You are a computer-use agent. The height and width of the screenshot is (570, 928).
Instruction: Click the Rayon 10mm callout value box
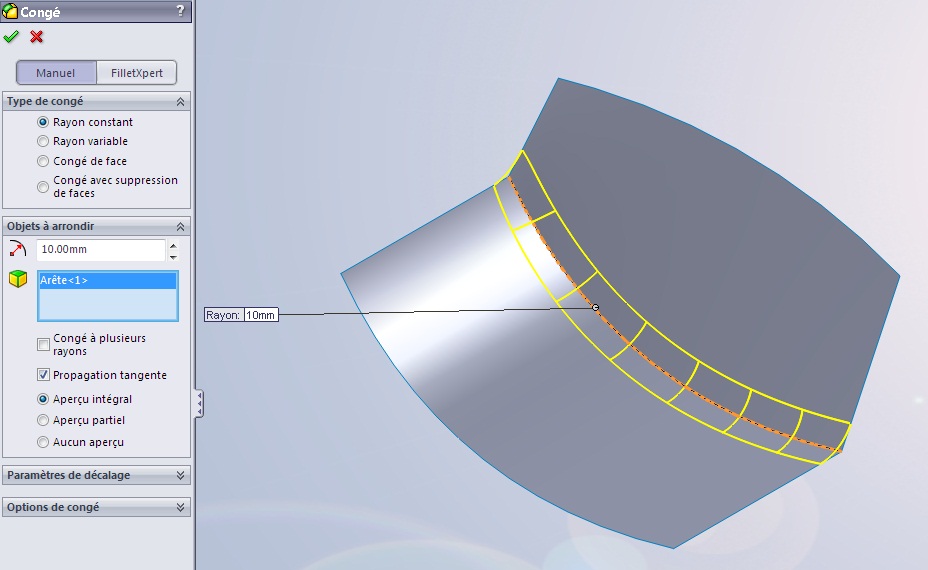coord(260,315)
